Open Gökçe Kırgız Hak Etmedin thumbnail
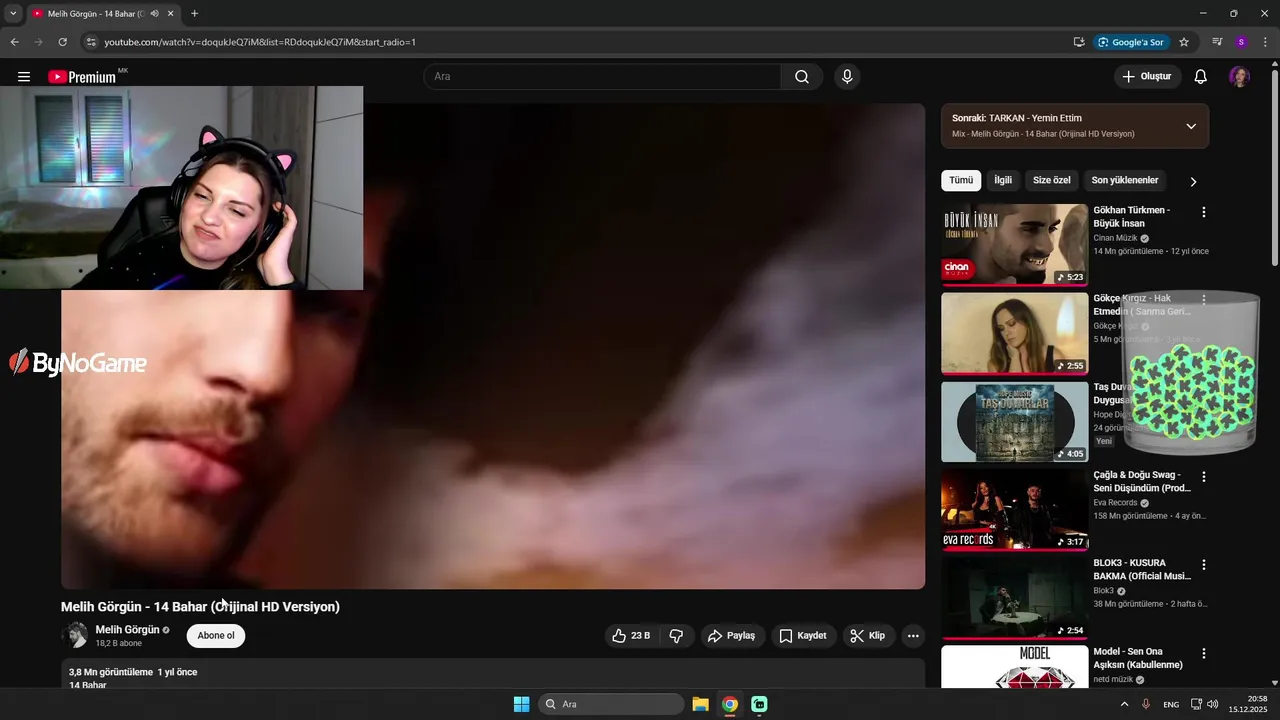This screenshot has height=720, width=1280. tap(1014, 333)
